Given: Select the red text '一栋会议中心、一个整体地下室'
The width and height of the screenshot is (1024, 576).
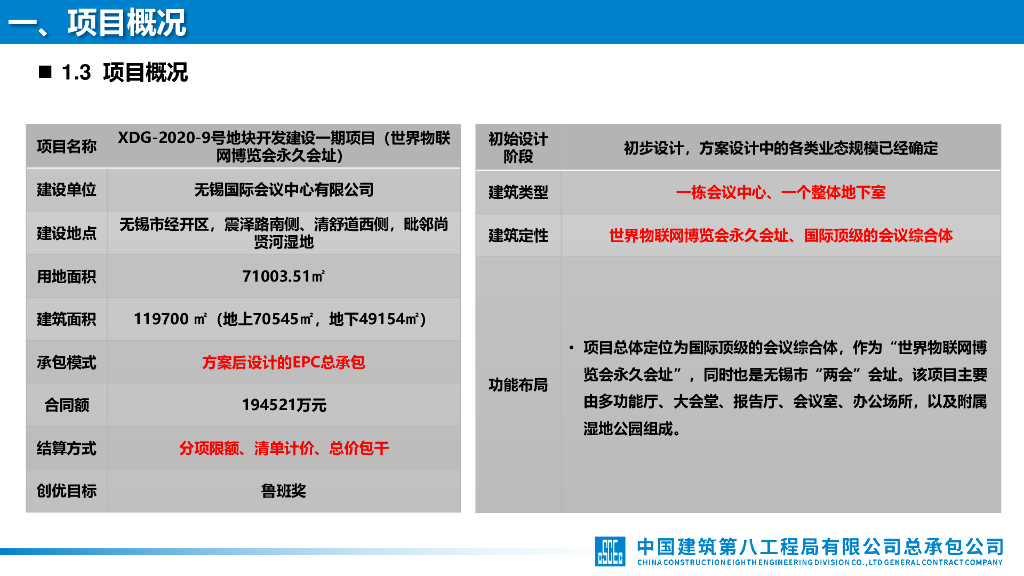Looking at the screenshot, I should [780, 193].
